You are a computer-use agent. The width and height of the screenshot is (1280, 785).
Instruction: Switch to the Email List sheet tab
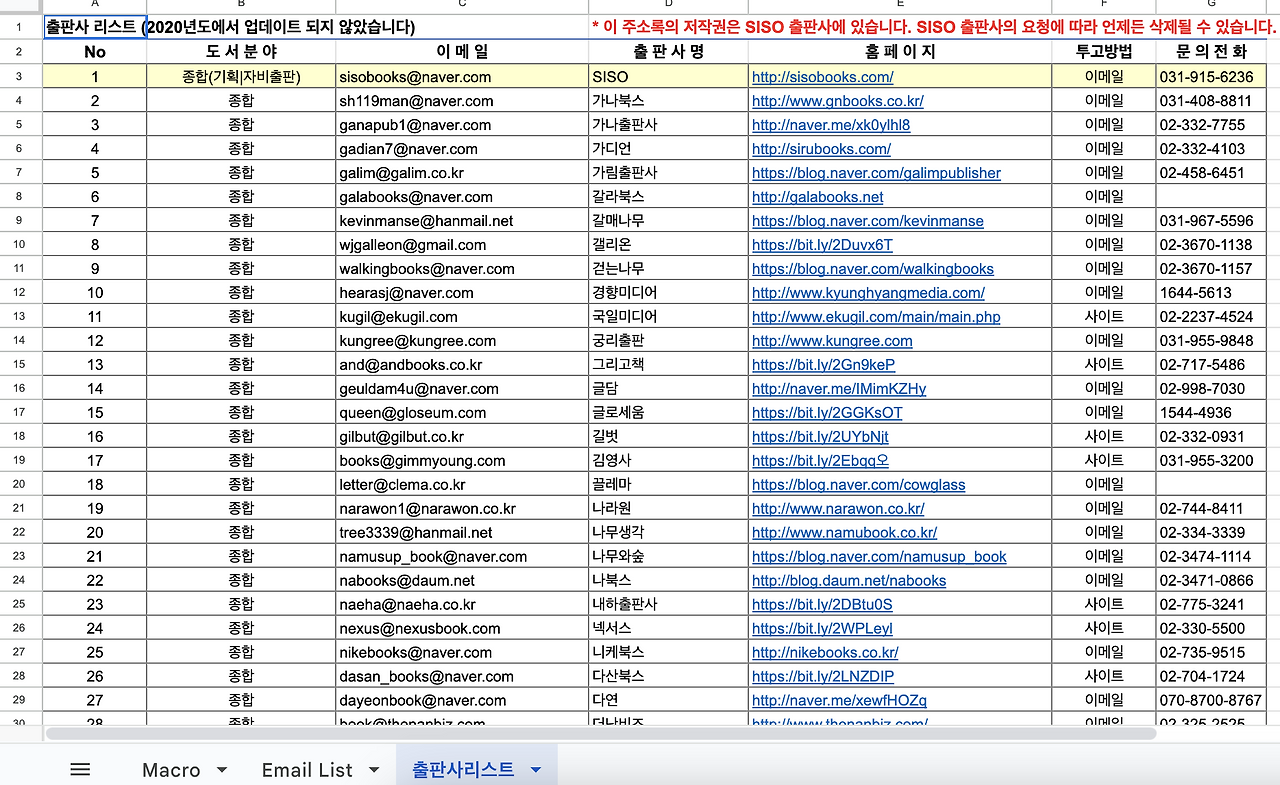point(307,770)
